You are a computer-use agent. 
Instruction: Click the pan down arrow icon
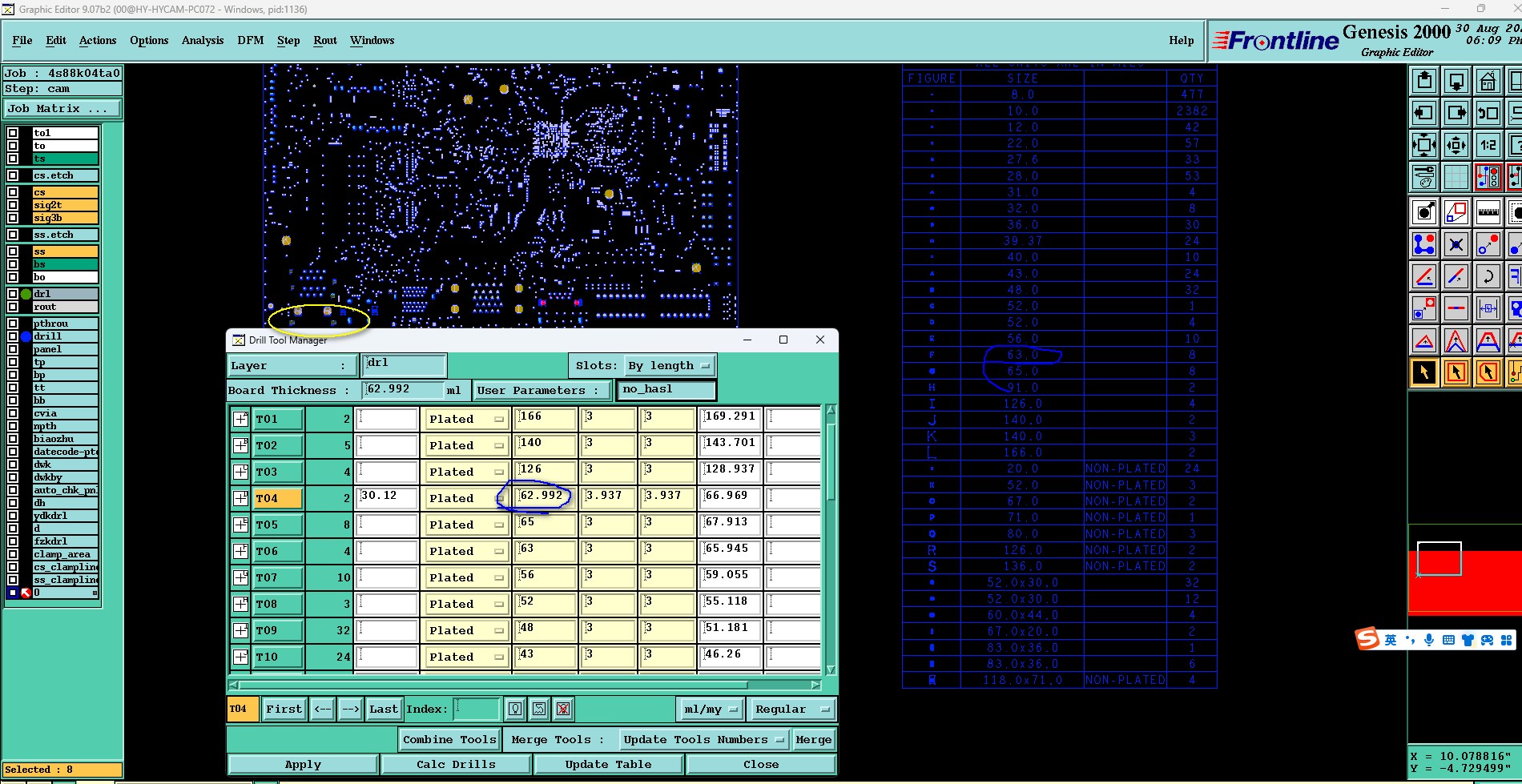click(x=1456, y=81)
